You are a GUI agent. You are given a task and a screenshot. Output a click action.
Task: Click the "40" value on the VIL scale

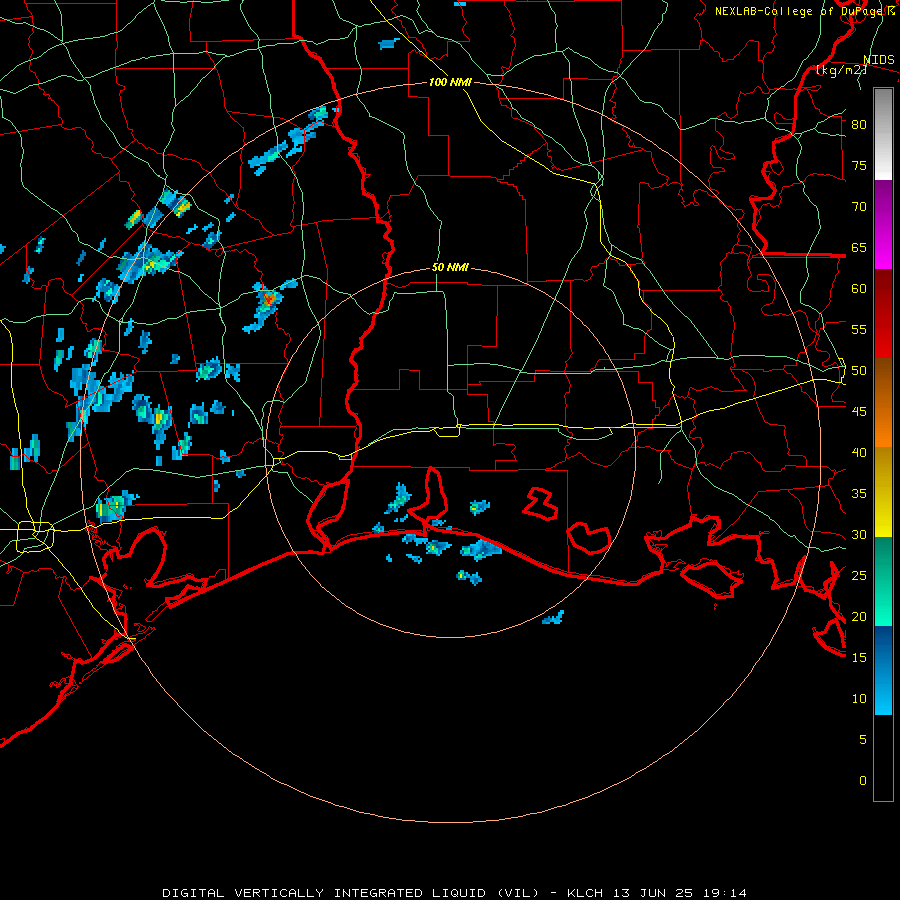pyautogui.click(x=859, y=453)
